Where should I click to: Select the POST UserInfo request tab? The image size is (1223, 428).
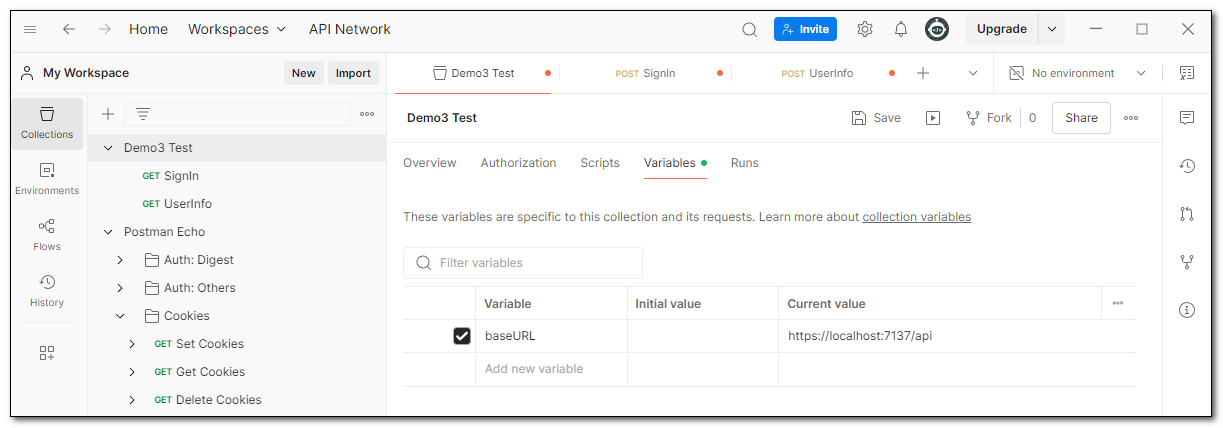(x=818, y=73)
